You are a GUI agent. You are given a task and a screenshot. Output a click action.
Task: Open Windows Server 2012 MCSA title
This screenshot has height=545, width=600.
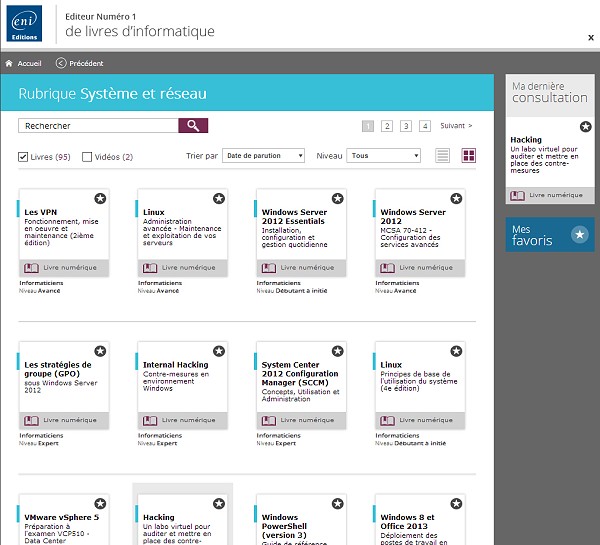(x=413, y=217)
